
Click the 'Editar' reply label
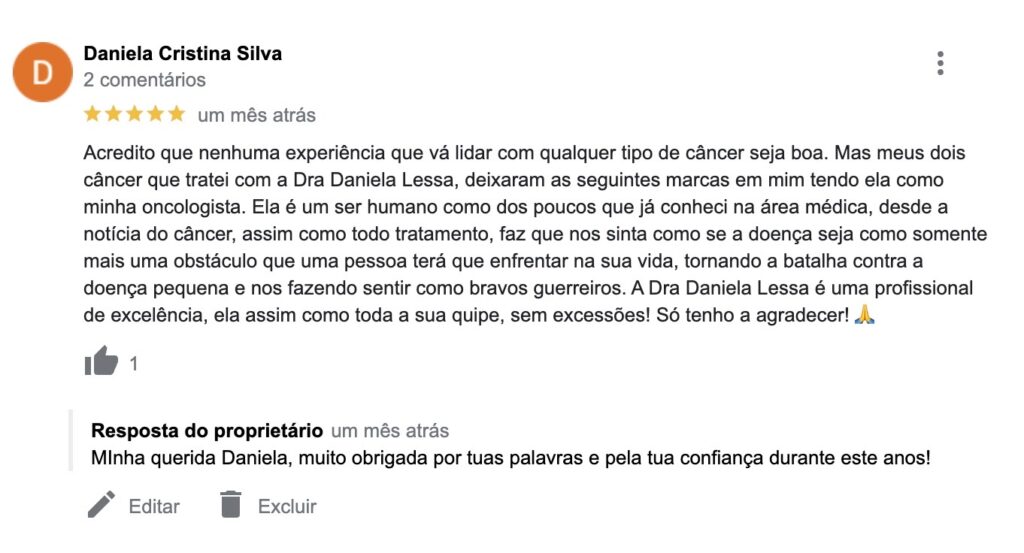point(153,506)
